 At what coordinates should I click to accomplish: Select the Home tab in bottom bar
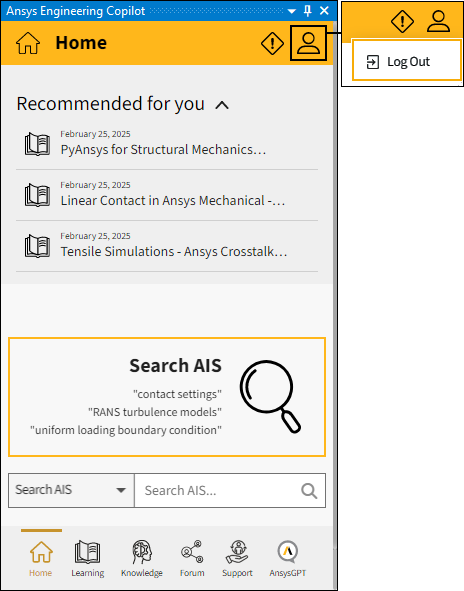[41, 559]
